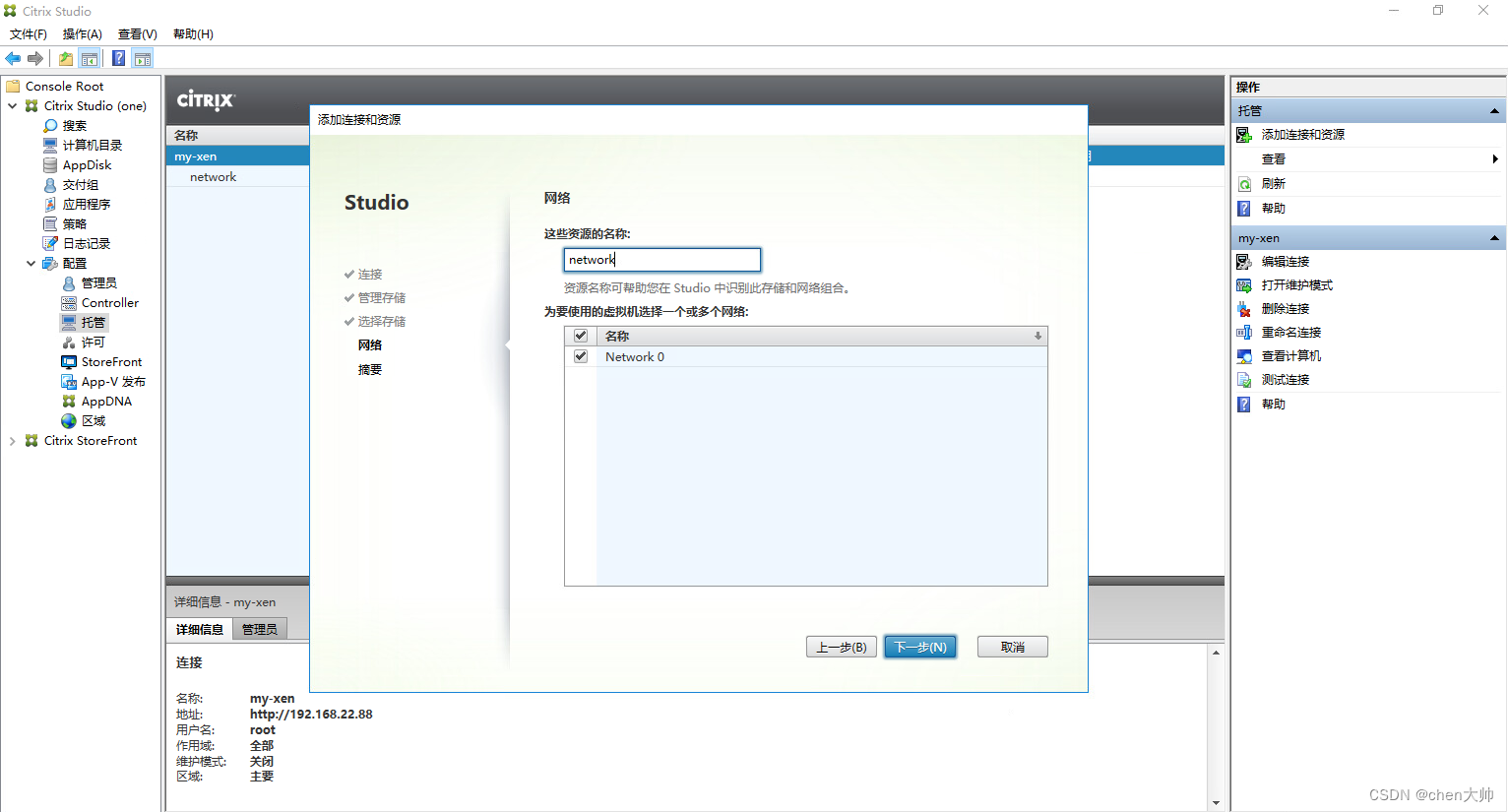The image size is (1508, 812).
Task: Click 测试连接 action
Action: [x=1285, y=380]
